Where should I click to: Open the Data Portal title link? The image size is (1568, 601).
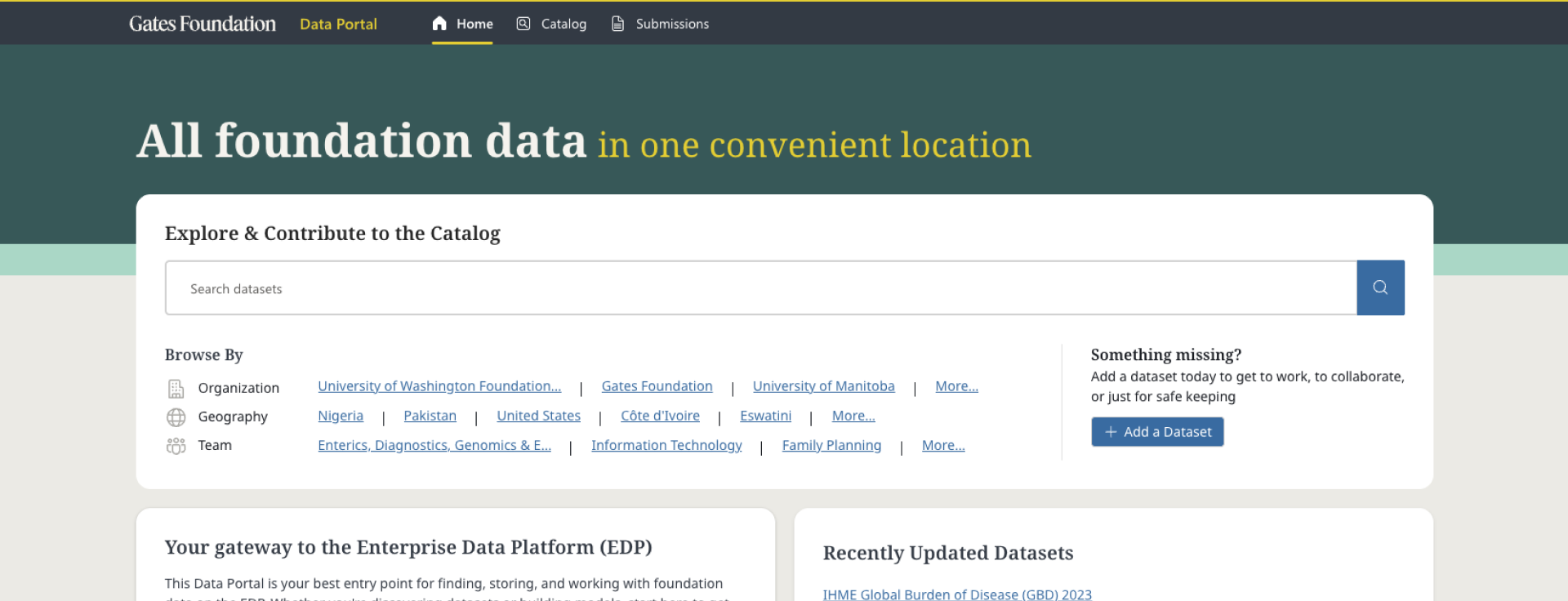(338, 24)
